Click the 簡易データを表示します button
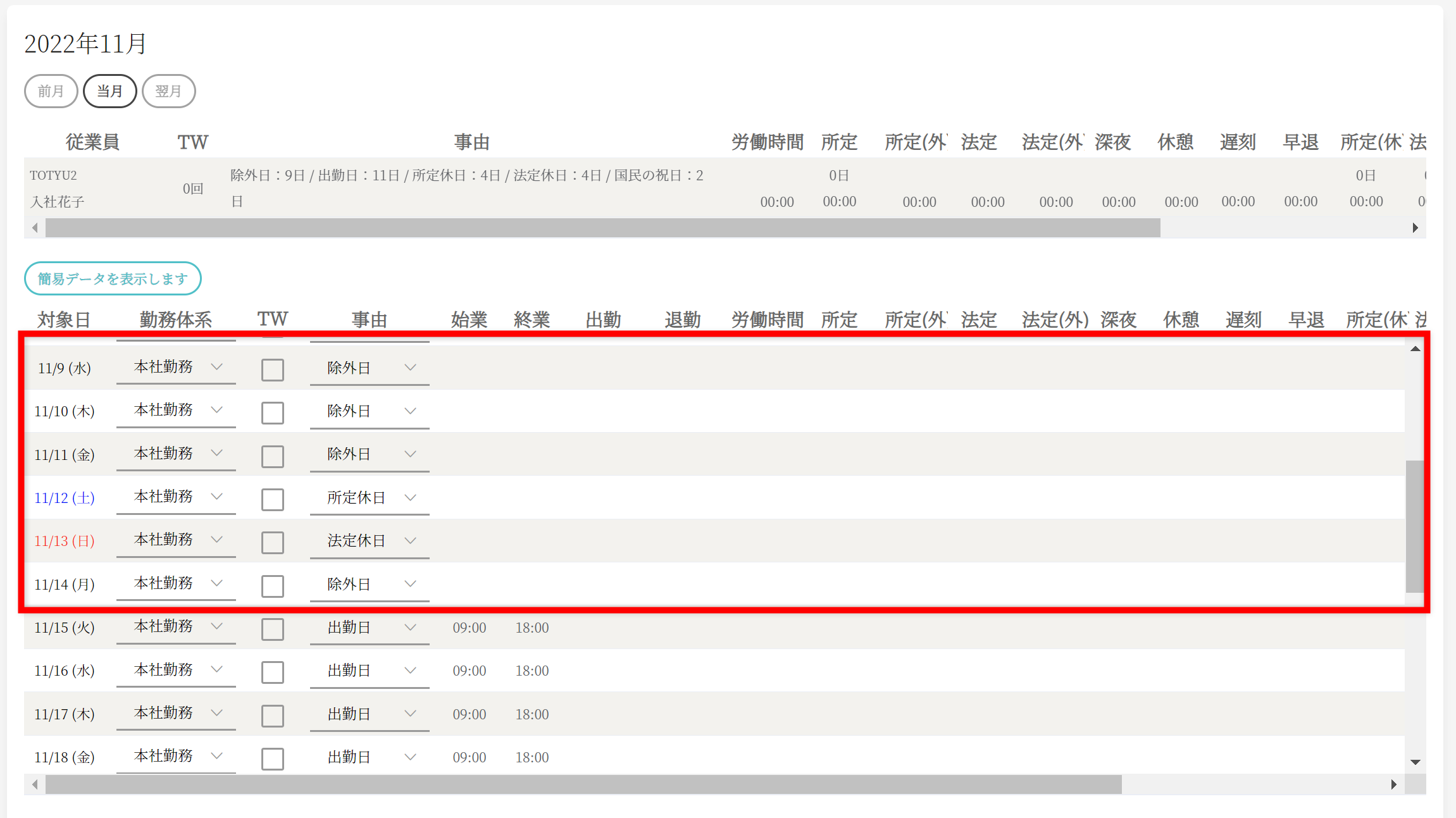 point(113,278)
